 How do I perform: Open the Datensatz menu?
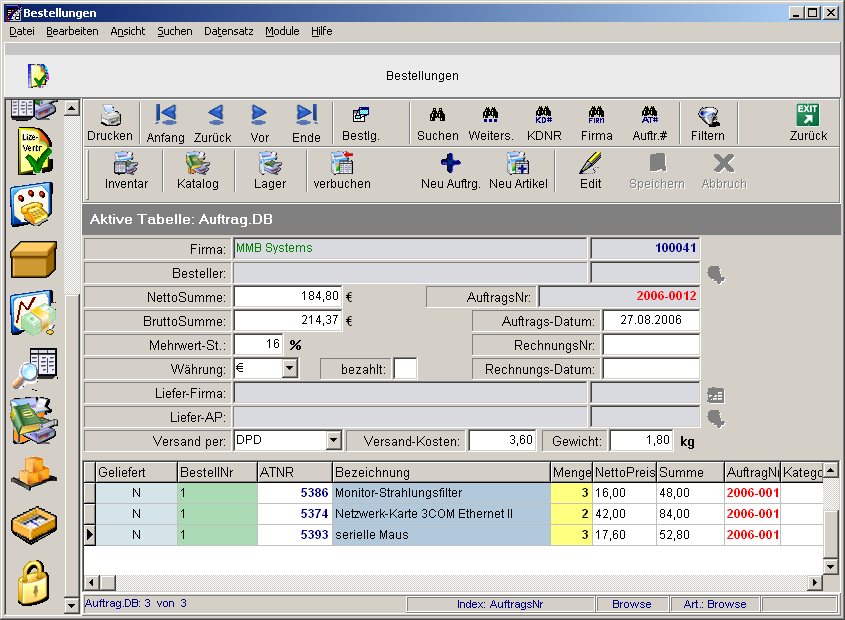point(228,31)
